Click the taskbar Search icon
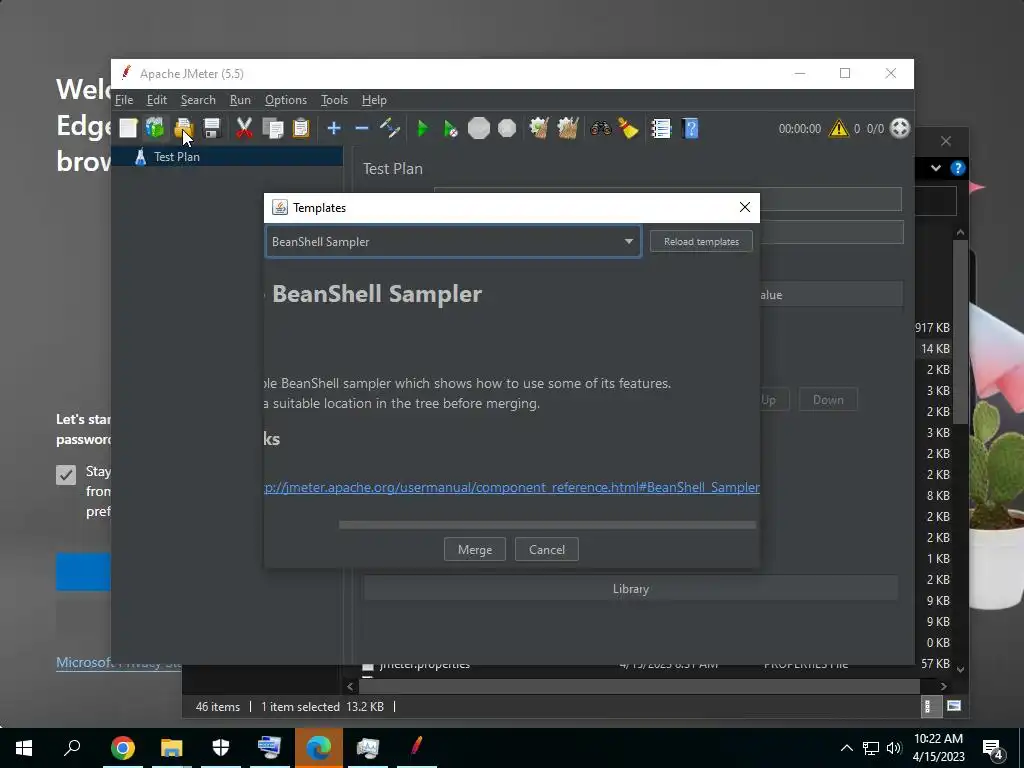The height and width of the screenshot is (768, 1024). pos(72,748)
